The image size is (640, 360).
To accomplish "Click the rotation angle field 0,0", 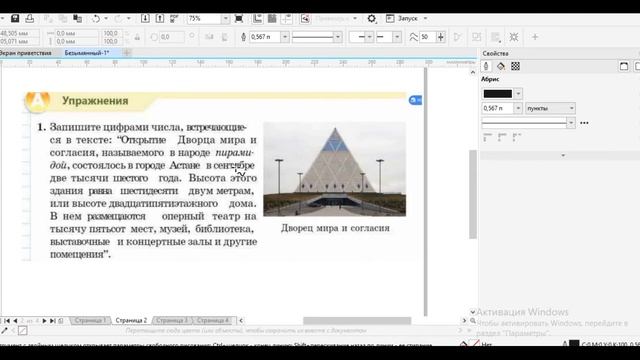I will [x=171, y=37].
